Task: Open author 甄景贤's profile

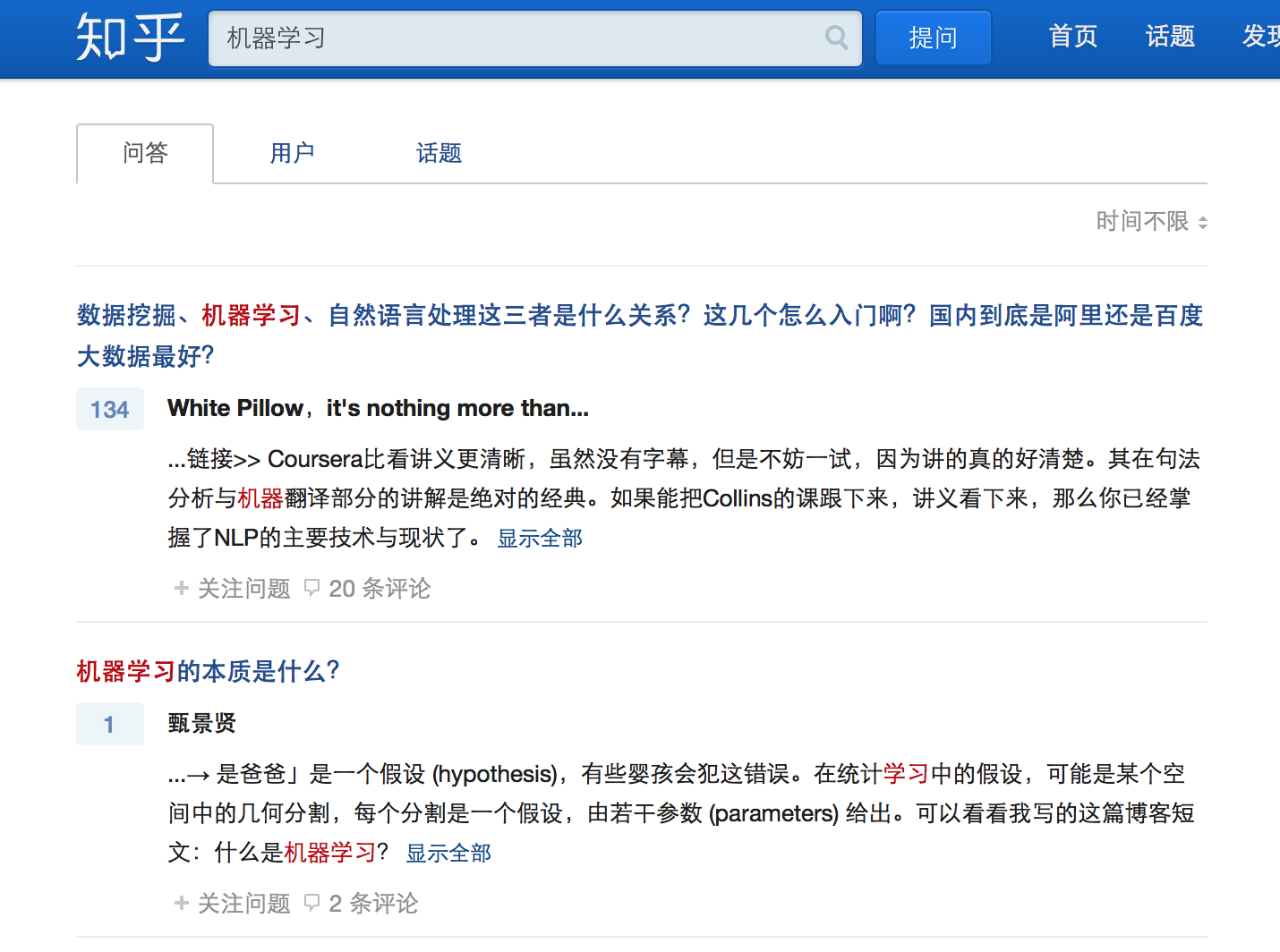Action: point(202,723)
